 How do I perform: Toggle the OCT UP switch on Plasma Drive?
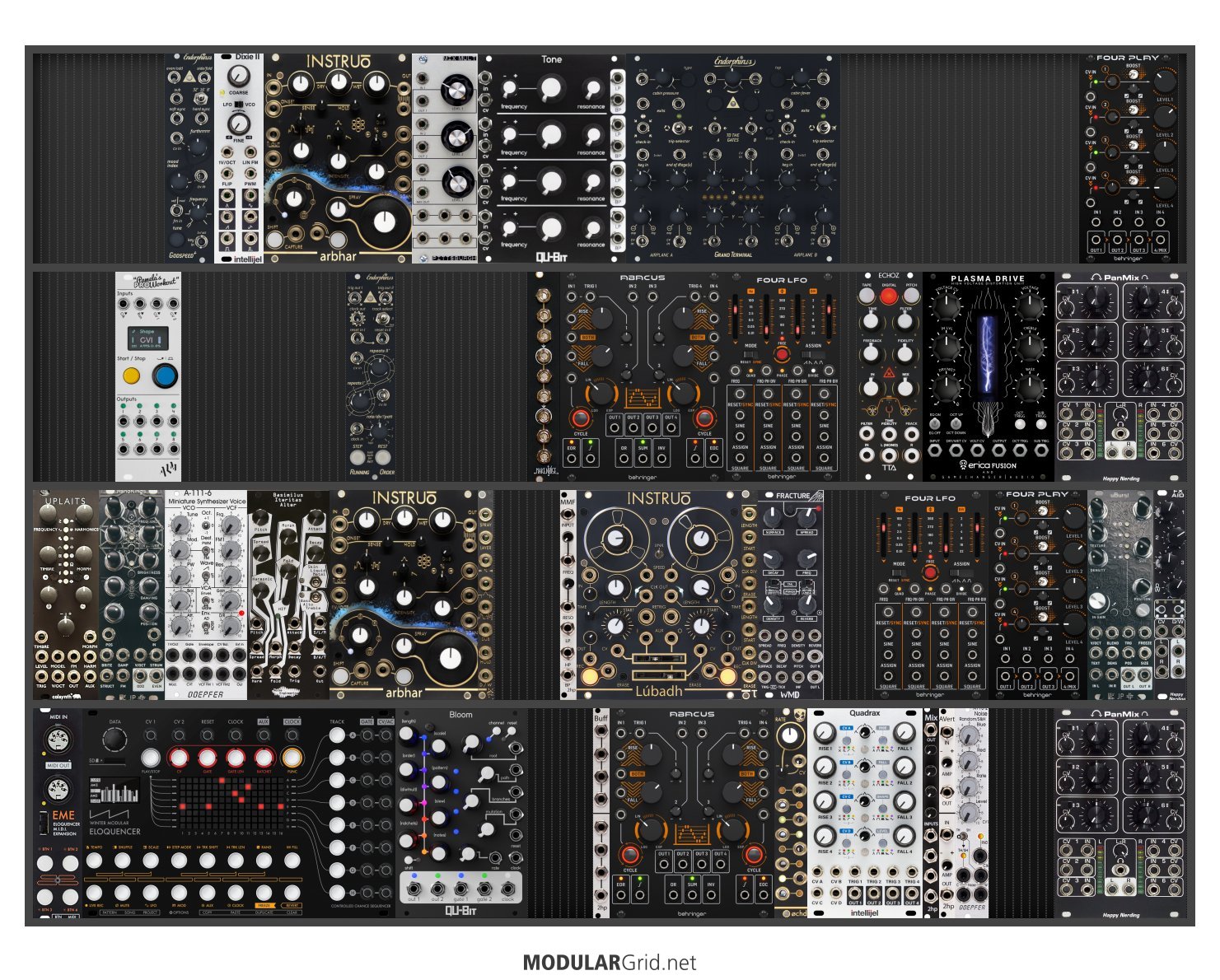(x=956, y=424)
